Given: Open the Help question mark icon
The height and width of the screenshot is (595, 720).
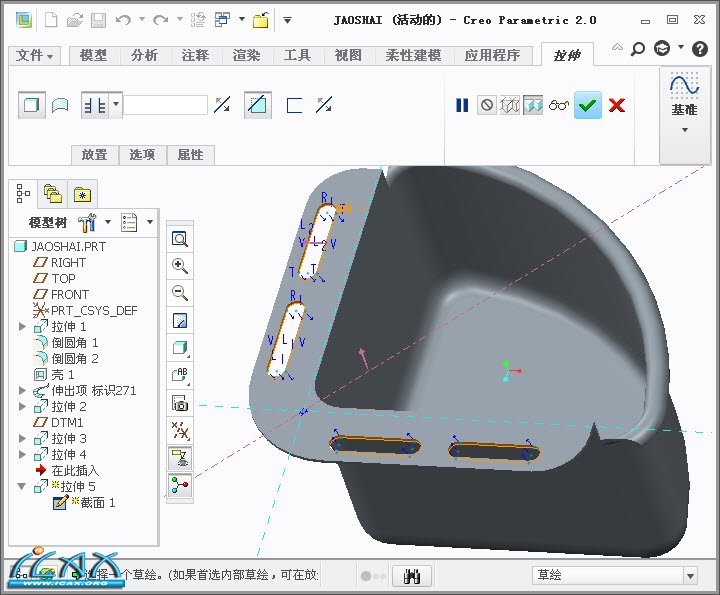Looking at the screenshot, I should coord(700,49).
